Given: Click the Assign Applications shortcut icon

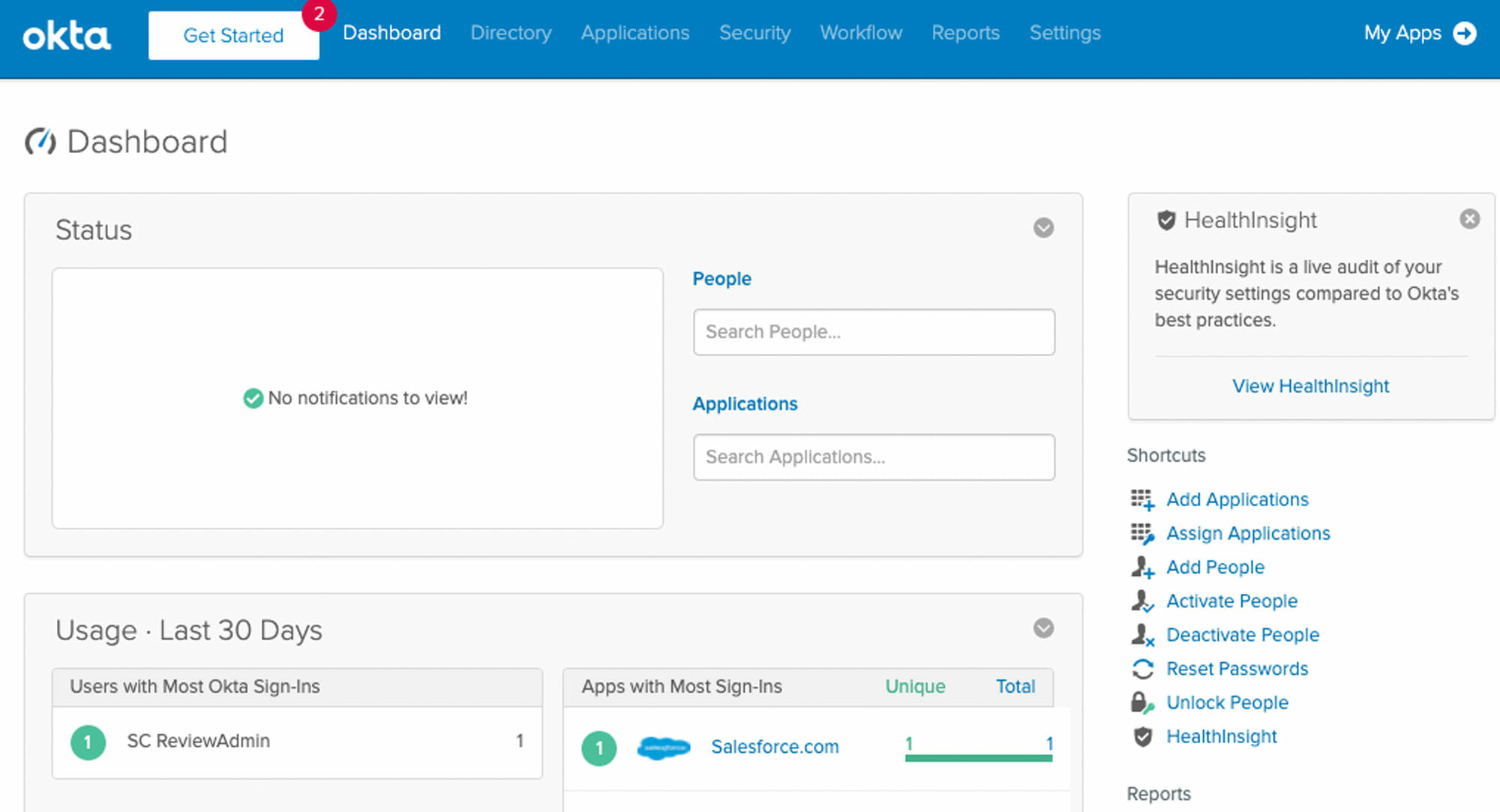Looking at the screenshot, I should (x=1142, y=533).
